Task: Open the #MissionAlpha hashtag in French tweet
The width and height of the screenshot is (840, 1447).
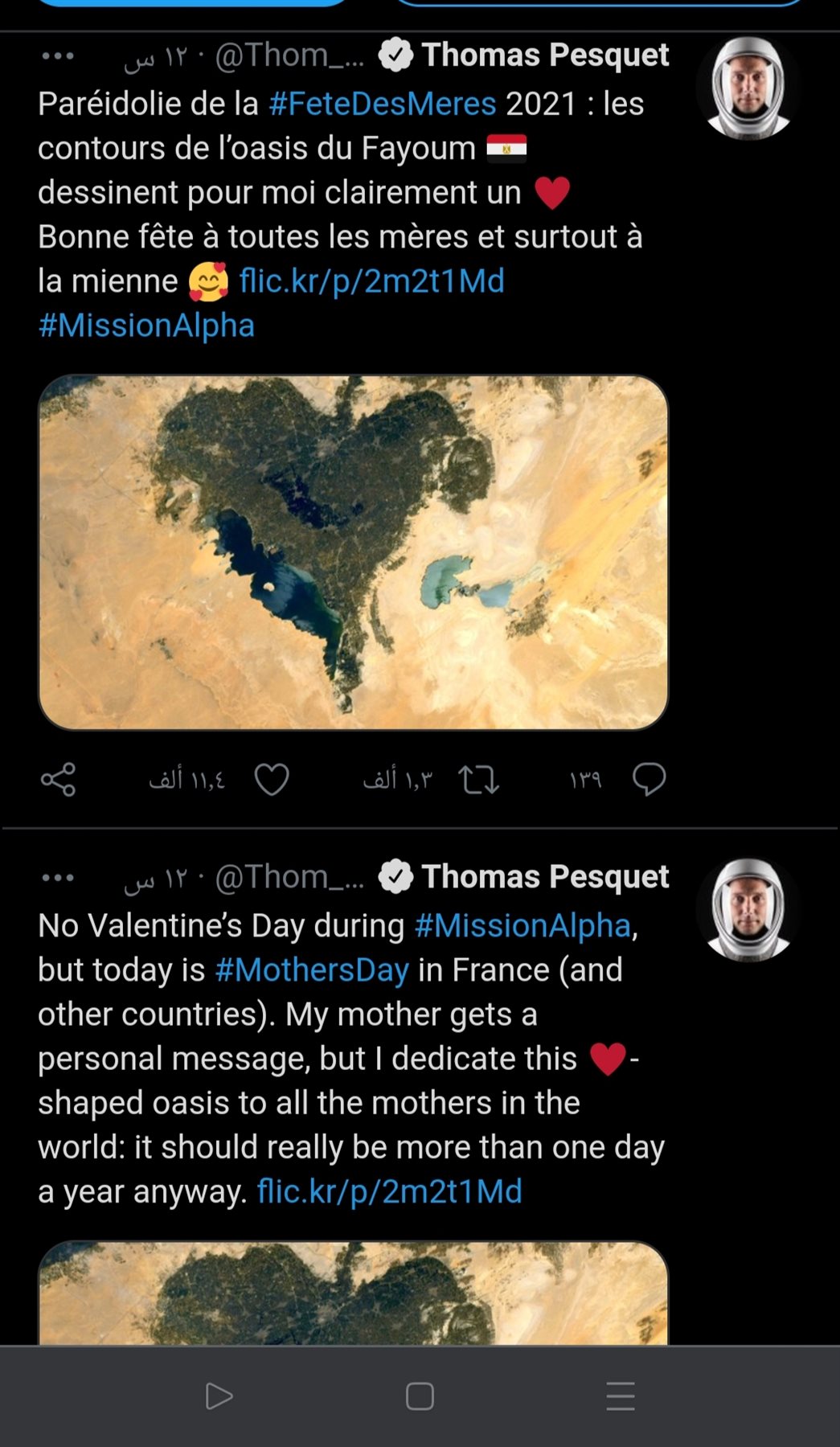Action: [146, 326]
